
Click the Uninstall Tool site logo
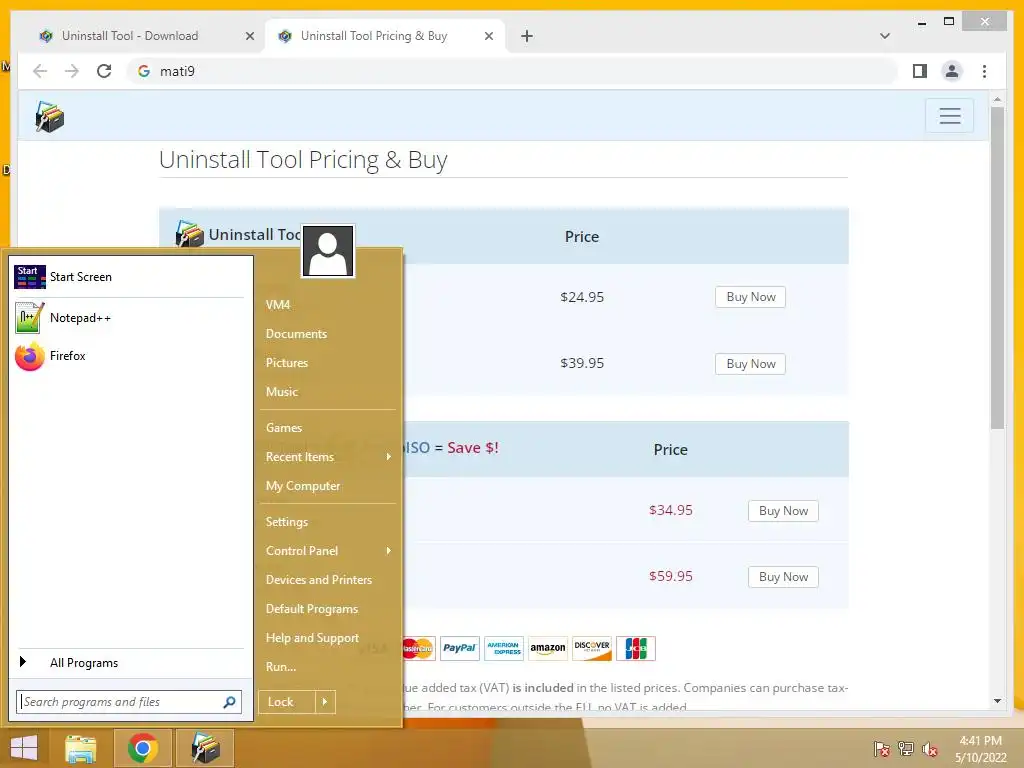tap(50, 117)
